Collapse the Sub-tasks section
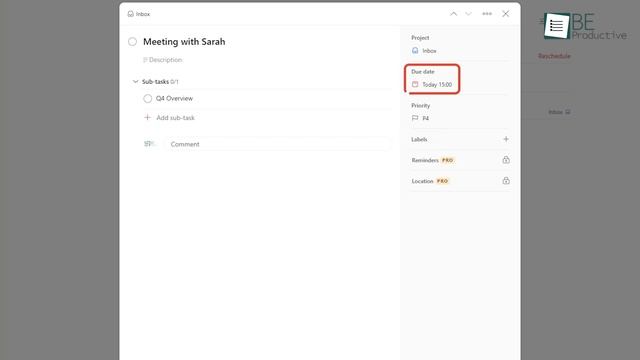 coord(135,82)
